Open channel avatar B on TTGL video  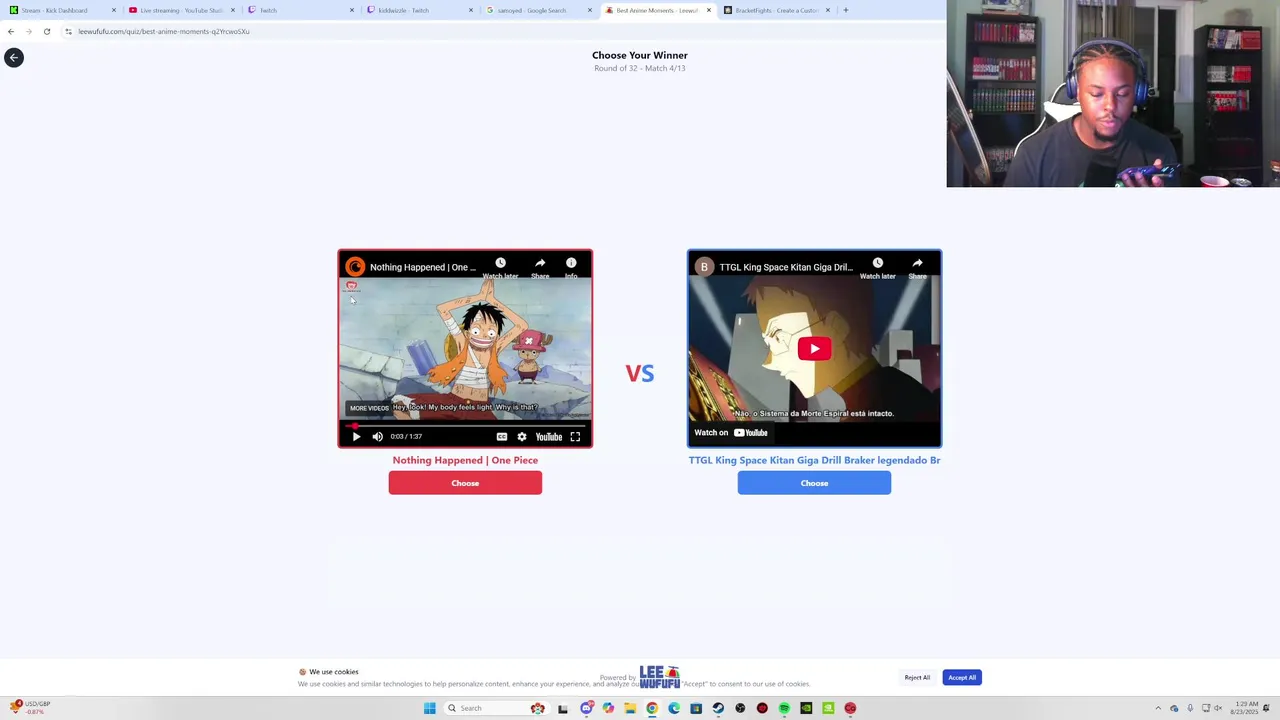click(704, 267)
